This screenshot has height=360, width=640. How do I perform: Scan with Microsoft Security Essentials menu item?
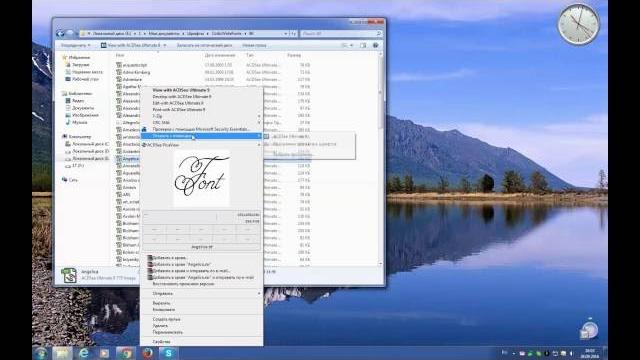point(201,129)
